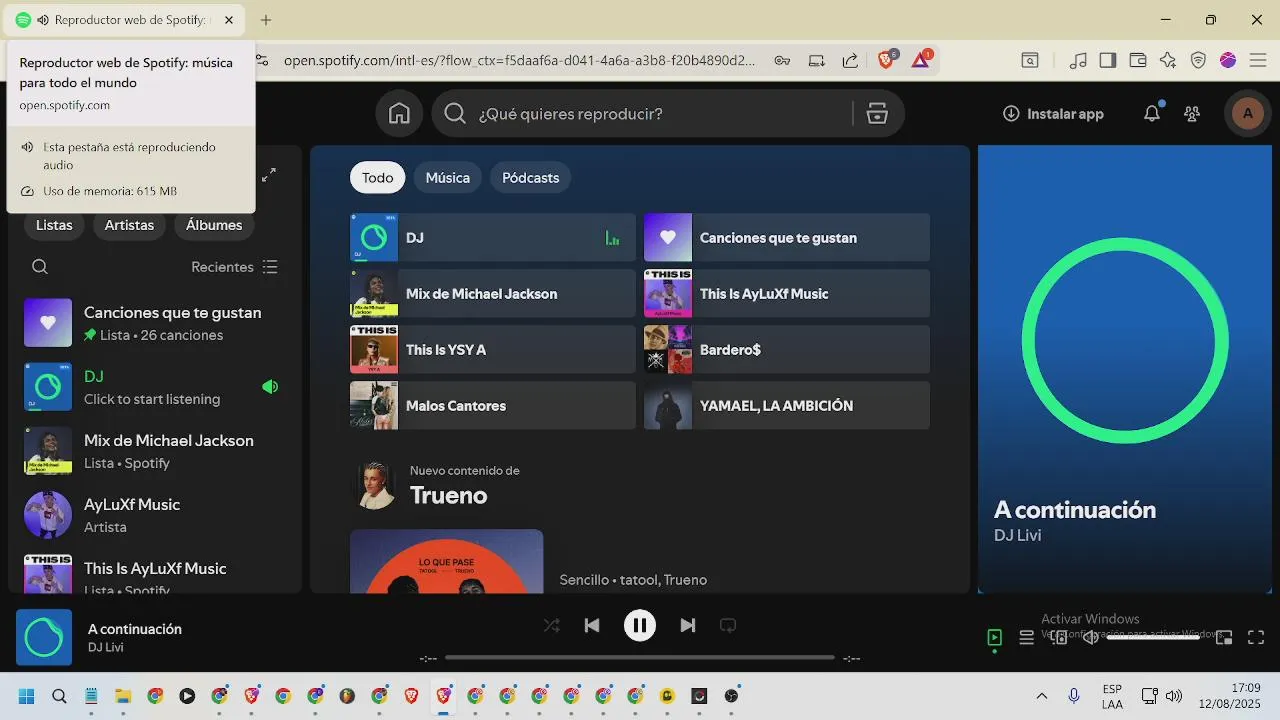Viewport: 1280px width, 720px height.
Task: Open the notifications bell
Action: [1152, 114]
